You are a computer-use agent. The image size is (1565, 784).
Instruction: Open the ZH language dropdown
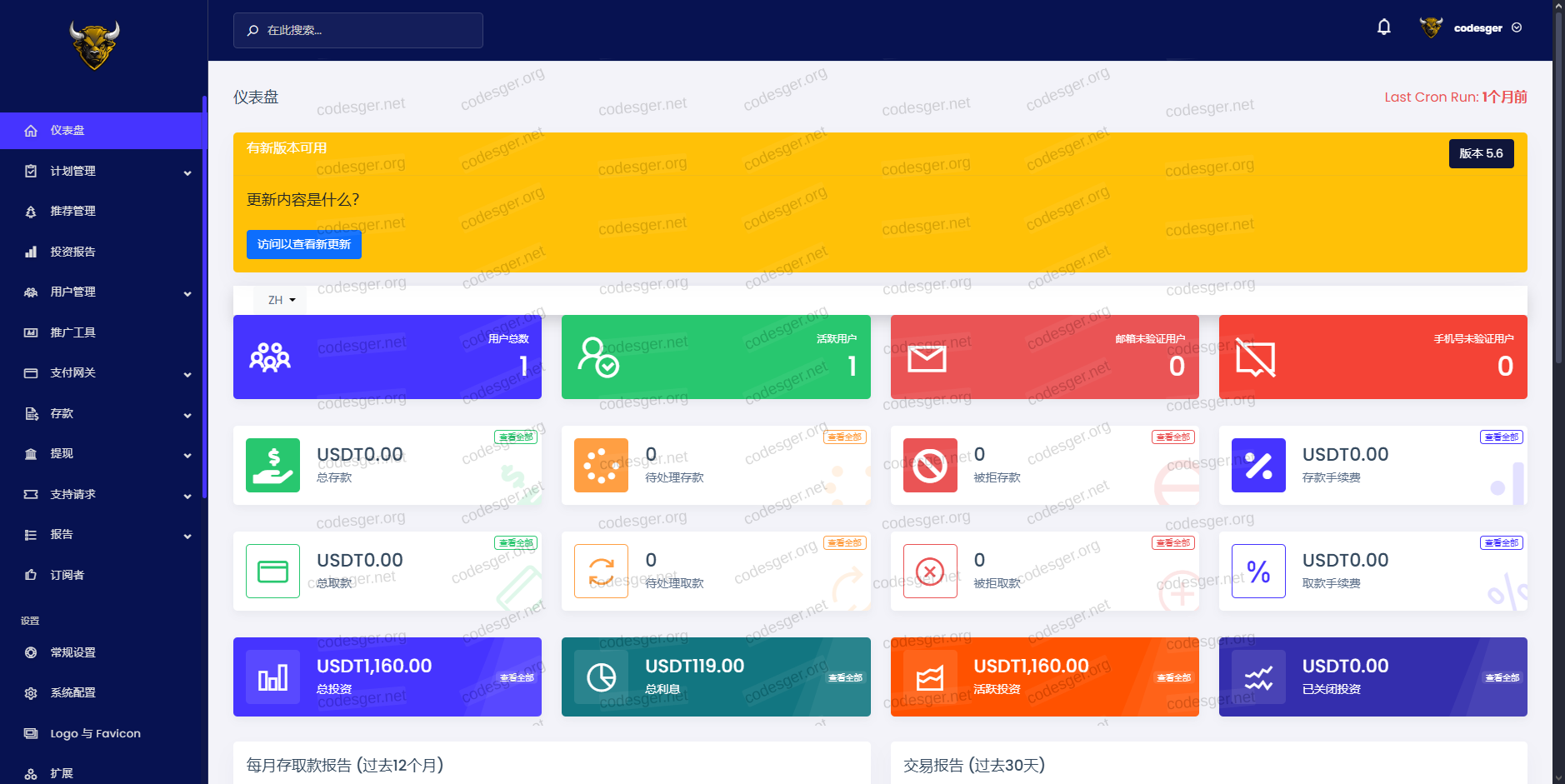[281, 300]
